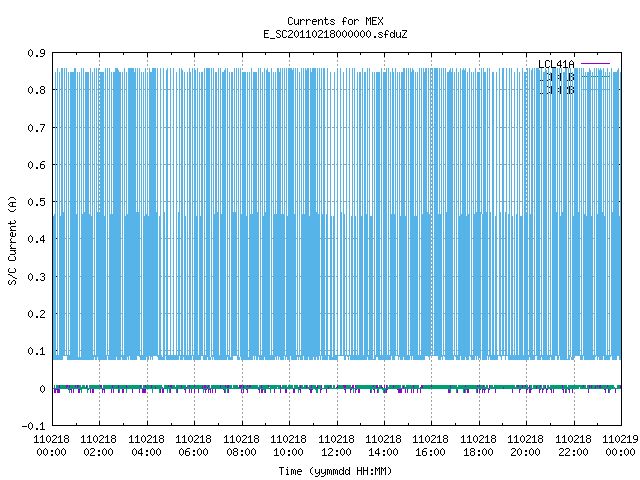Click the x-axis tick label '110218 18:00'
This screenshot has height=480, width=640.
(x=478, y=446)
